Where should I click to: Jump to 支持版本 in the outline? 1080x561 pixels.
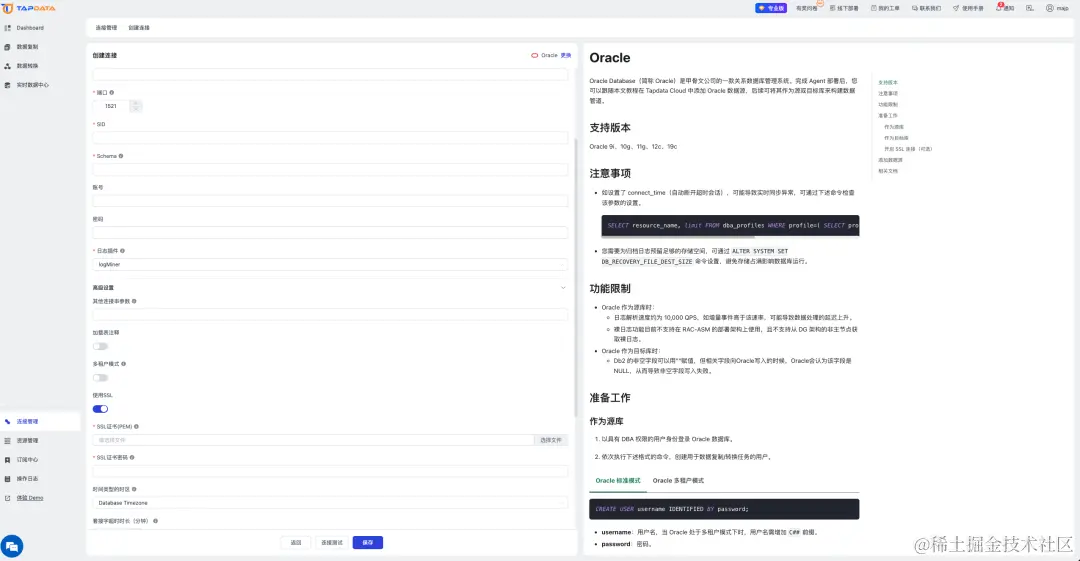[888, 82]
